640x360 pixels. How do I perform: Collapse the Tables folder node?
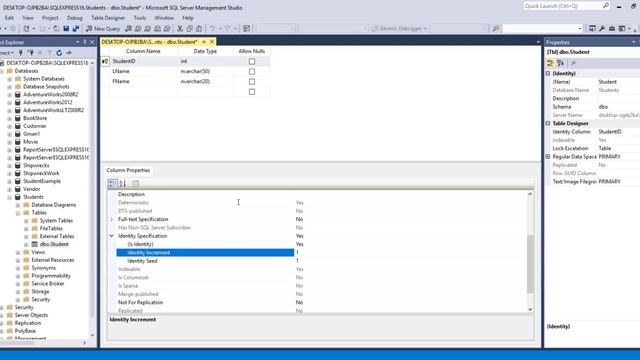point(18,213)
